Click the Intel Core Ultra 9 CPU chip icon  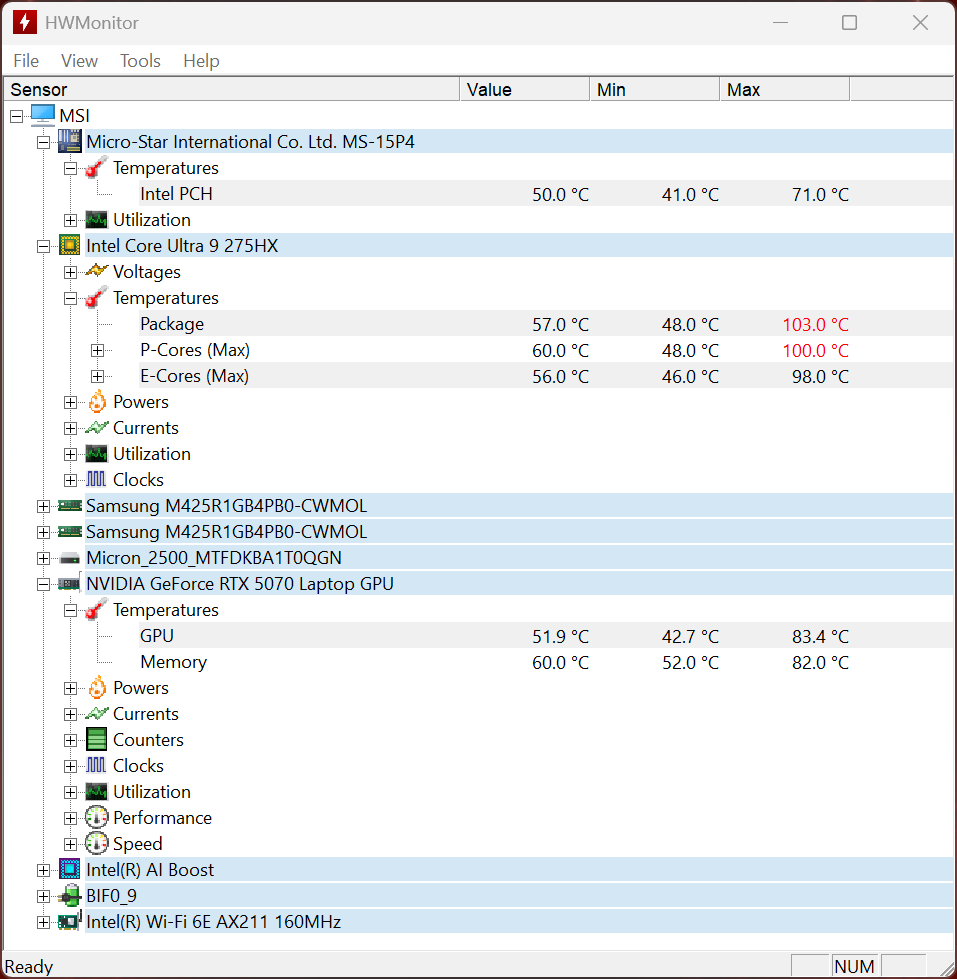point(69,245)
